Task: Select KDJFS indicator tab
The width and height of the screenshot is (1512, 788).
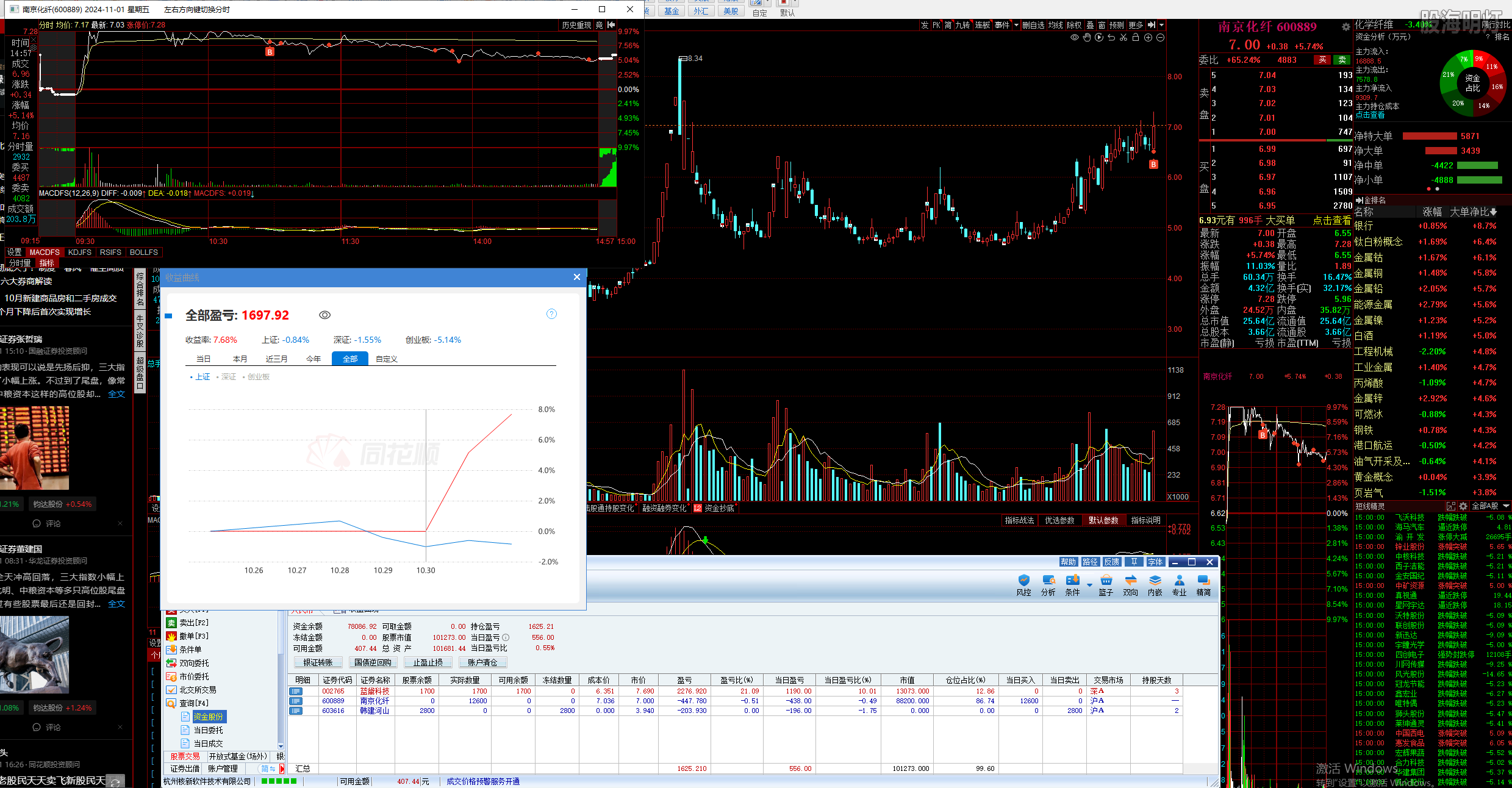Action: pos(80,252)
